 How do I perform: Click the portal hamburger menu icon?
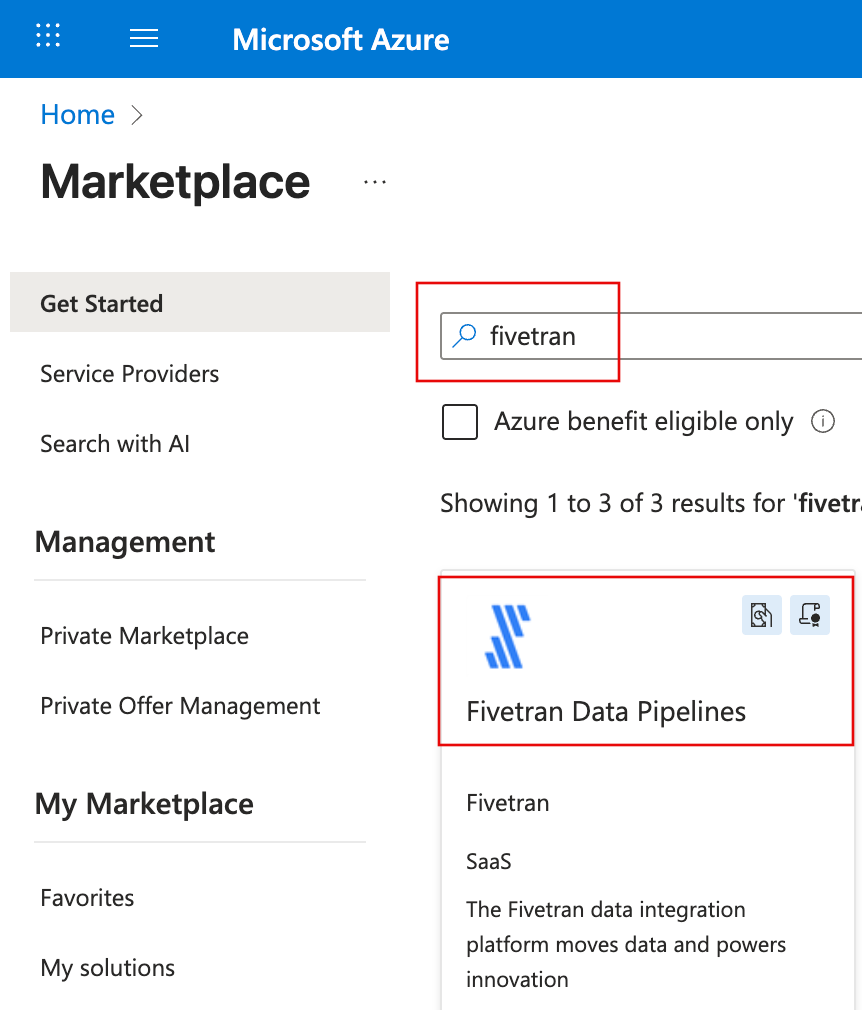tap(143, 38)
